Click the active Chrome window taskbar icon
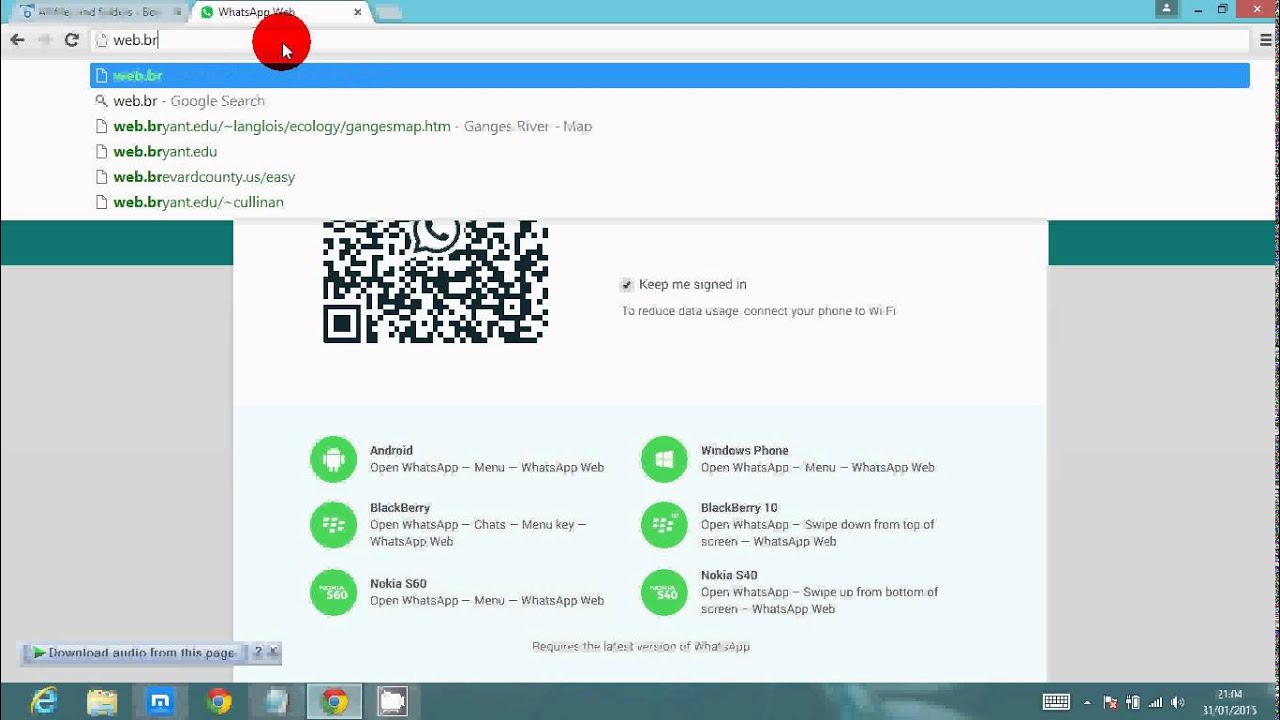The width and height of the screenshot is (1280, 720). click(334, 702)
